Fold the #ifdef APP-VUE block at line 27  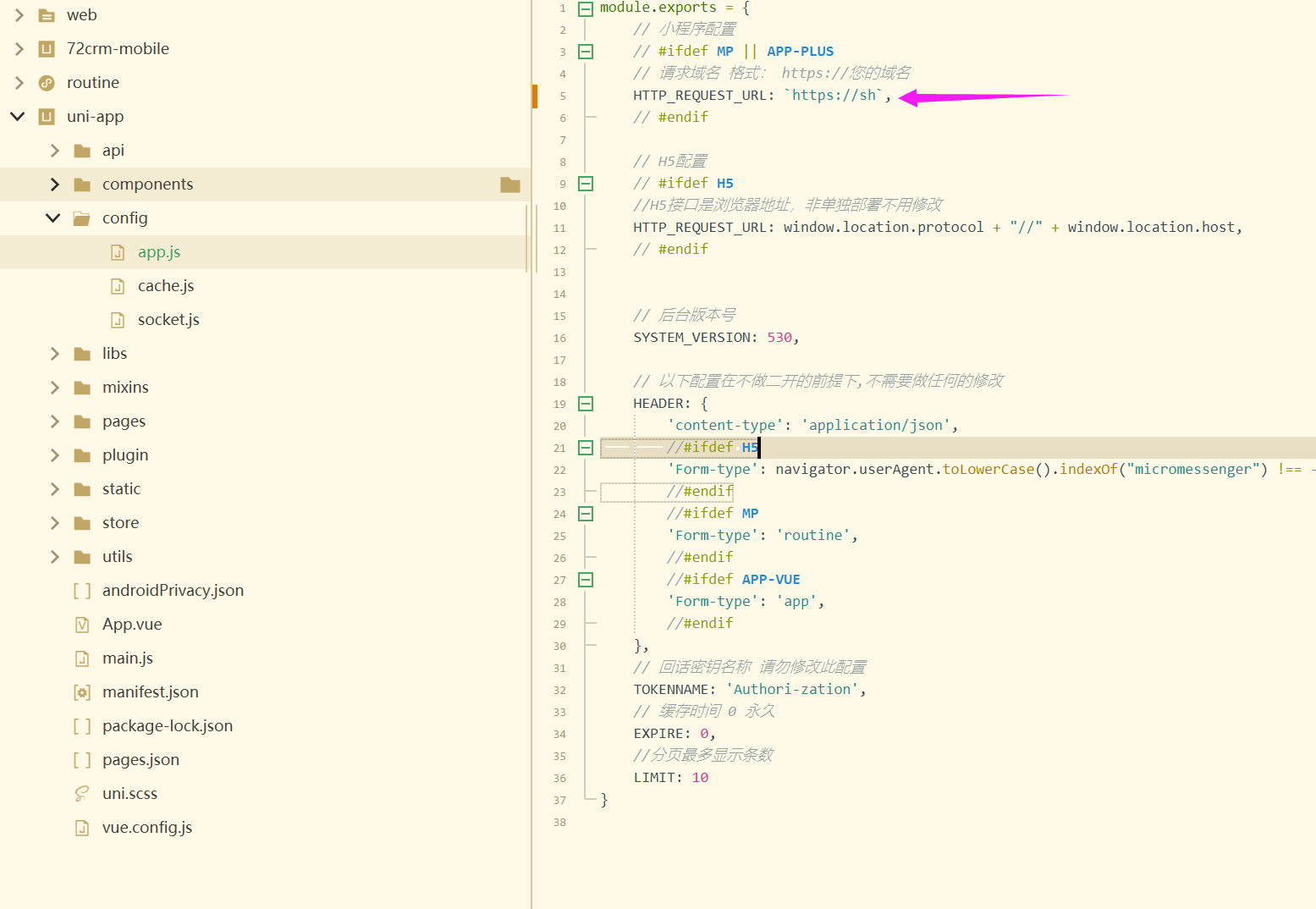pos(586,580)
